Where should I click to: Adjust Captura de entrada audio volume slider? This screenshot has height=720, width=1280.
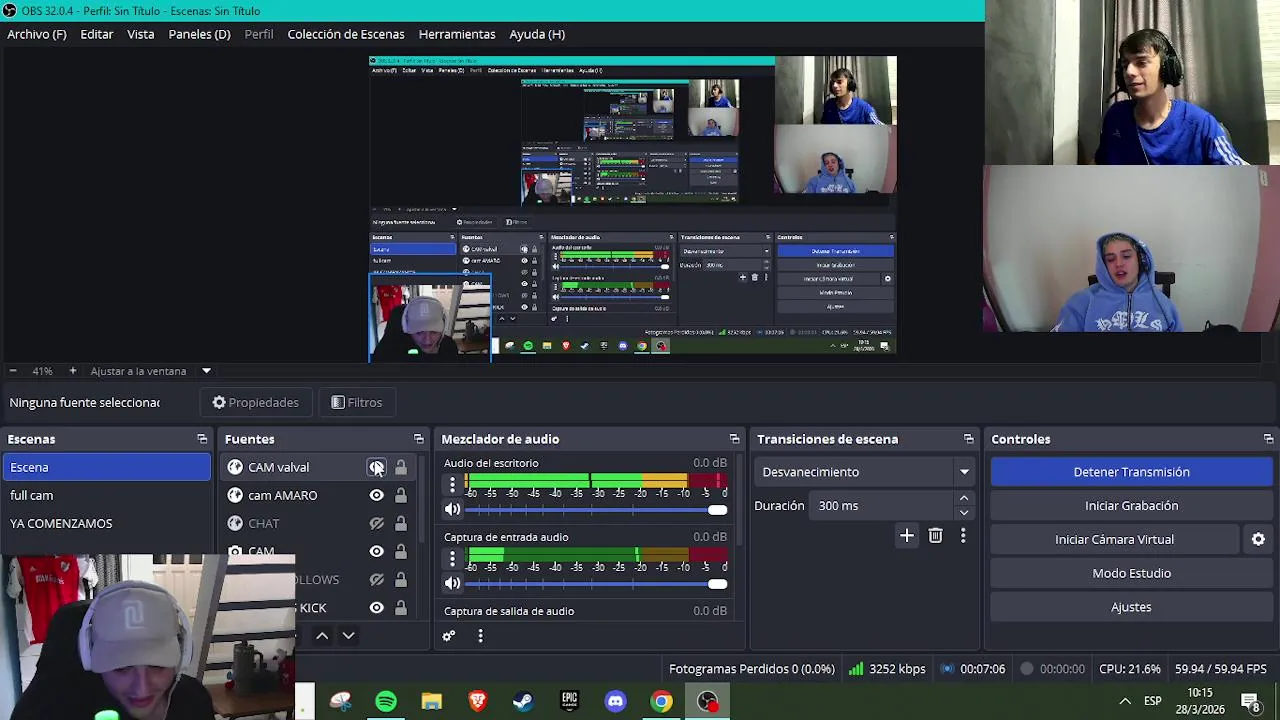tap(596, 583)
